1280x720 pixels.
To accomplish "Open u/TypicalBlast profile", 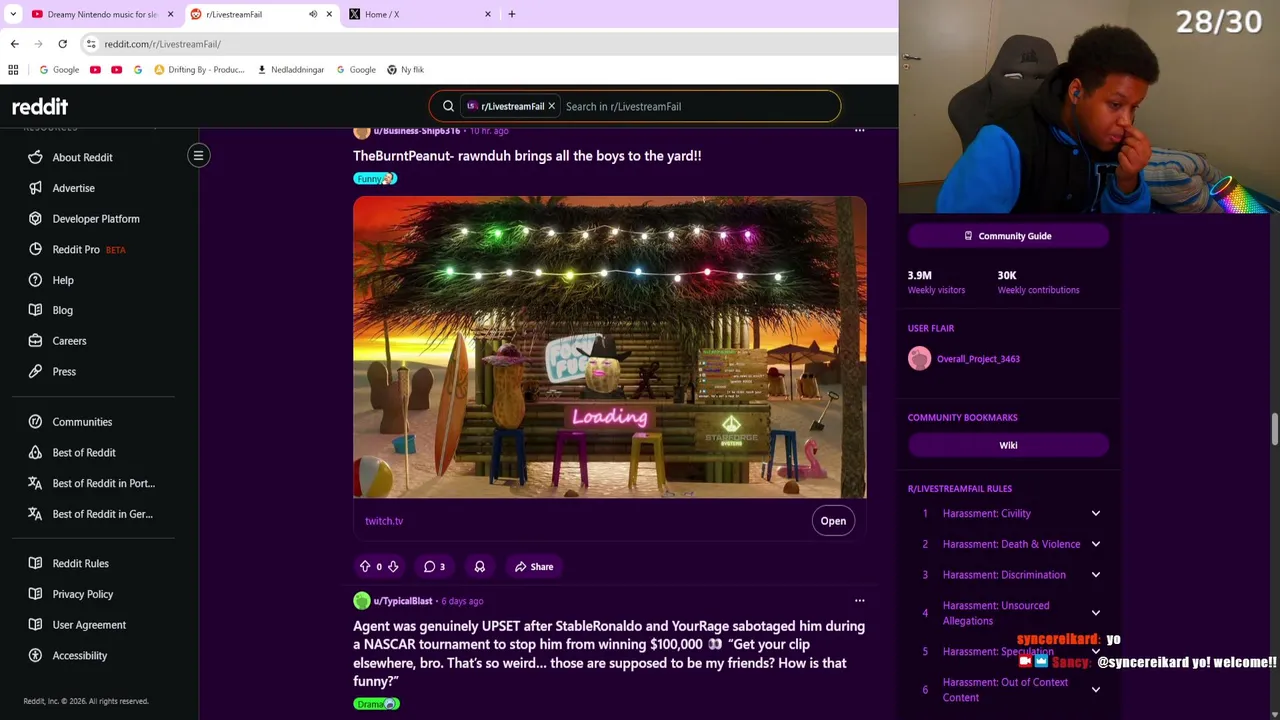I will coord(402,601).
